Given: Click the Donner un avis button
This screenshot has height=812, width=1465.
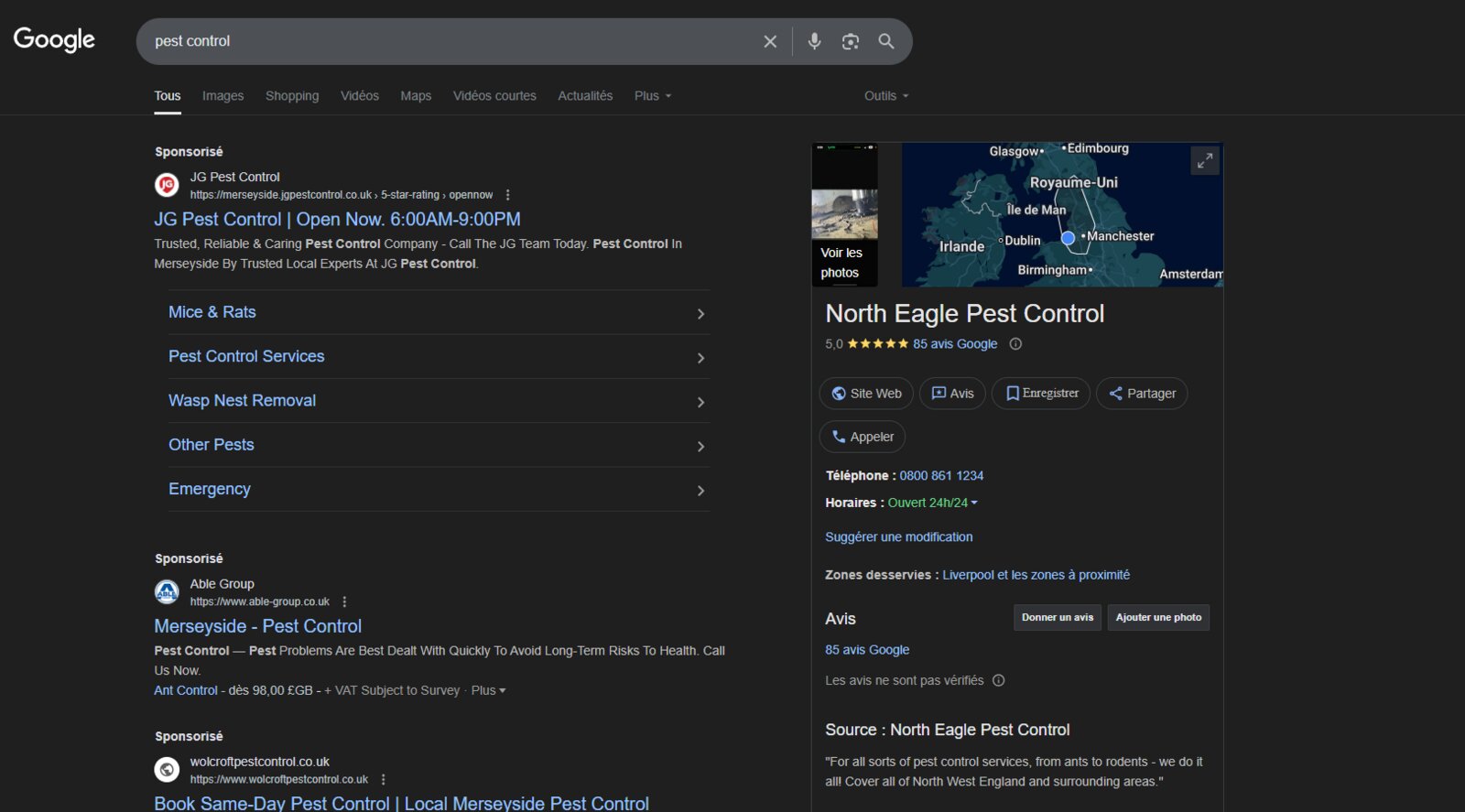Looking at the screenshot, I should pyautogui.click(x=1058, y=617).
